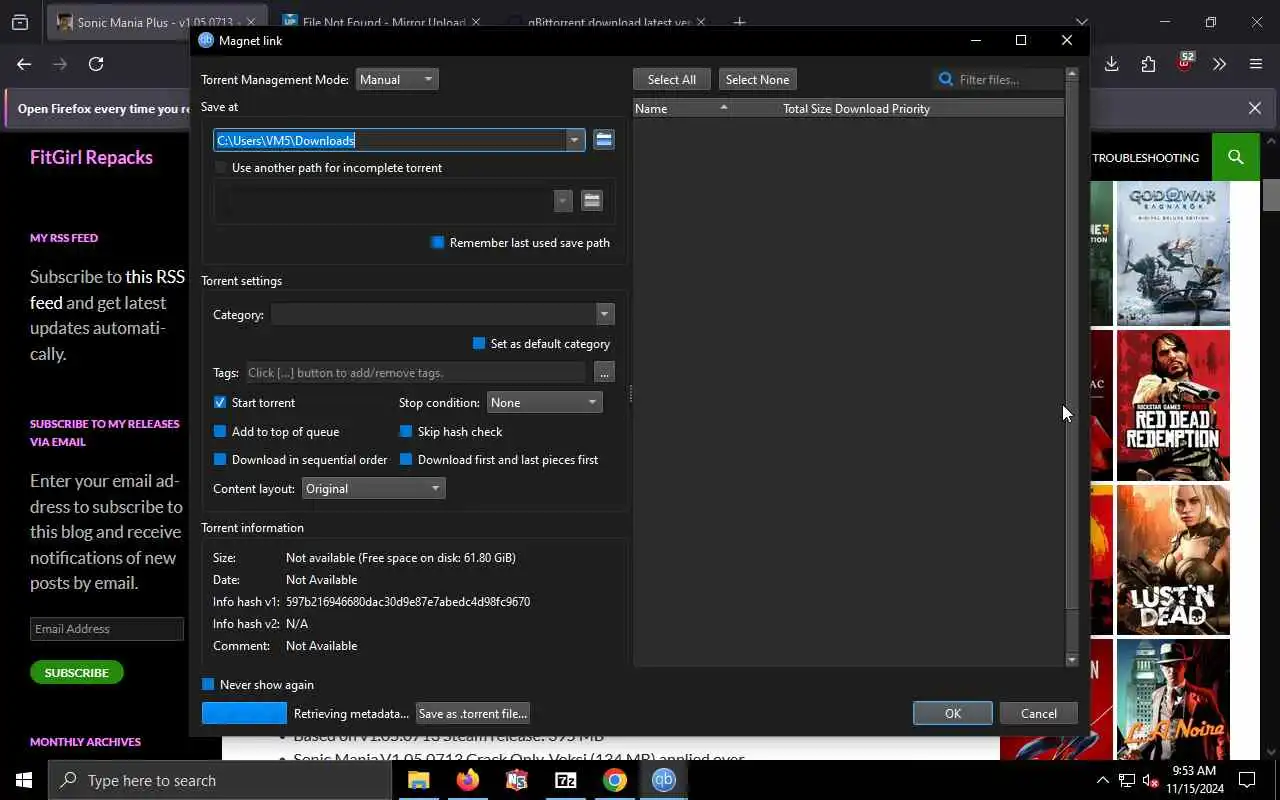Open the Firefox hamburger menu
This screenshot has height=800, width=1280.
[1256, 64]
